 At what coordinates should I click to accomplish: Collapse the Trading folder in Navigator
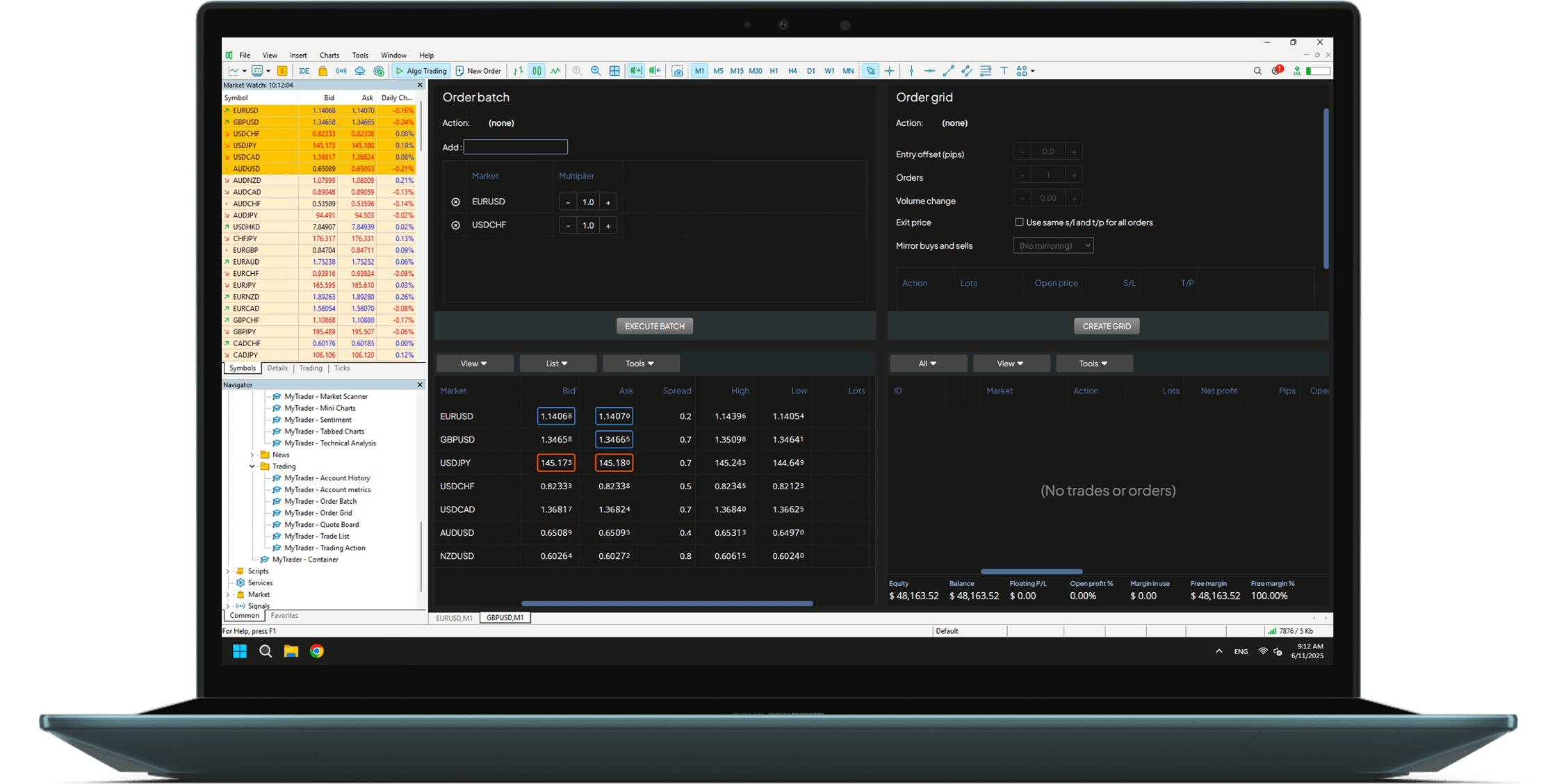(x=252, y=466)
